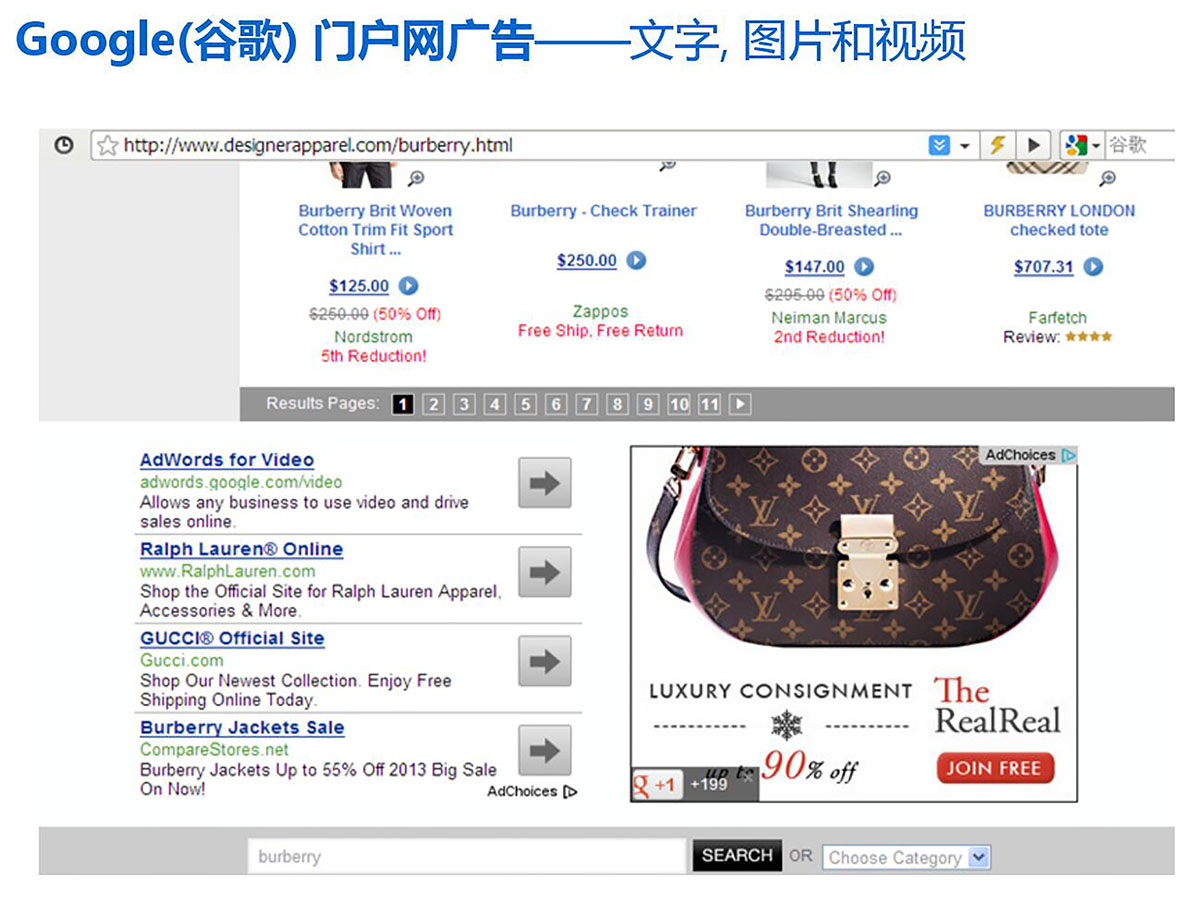Click the Google +1 button

coord(656,785)
